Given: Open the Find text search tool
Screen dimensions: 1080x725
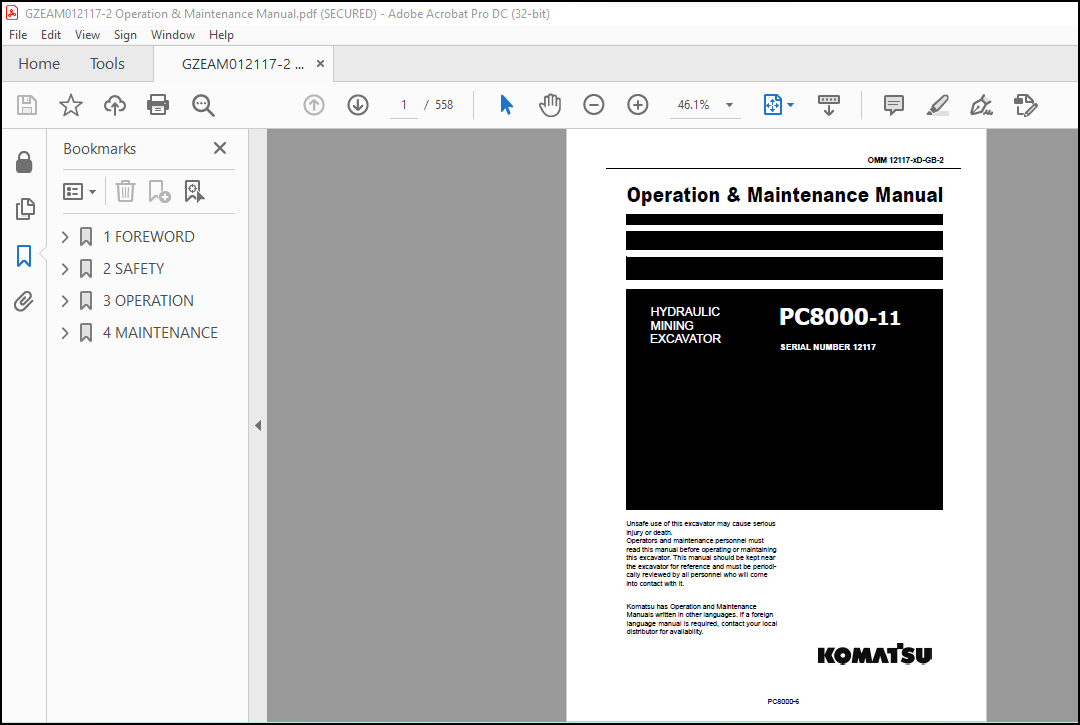Looking at the screenshot, I should click(x=203, y=105).
